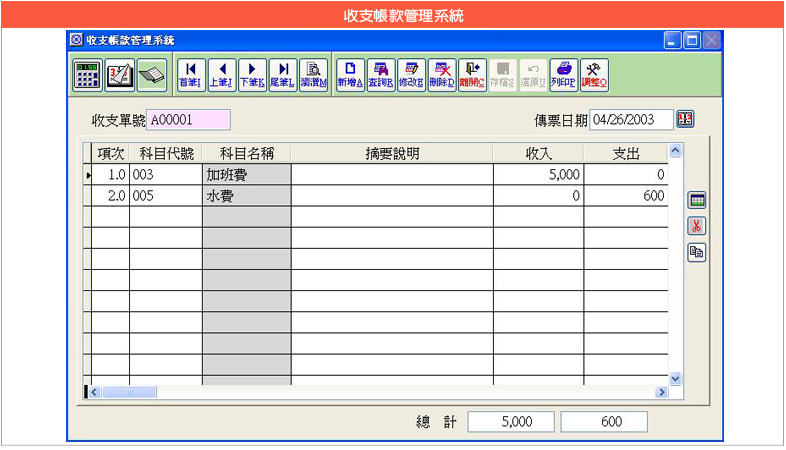The image size is (786, 450).
Task: Click the open ledger book icon
Action: 150,73
